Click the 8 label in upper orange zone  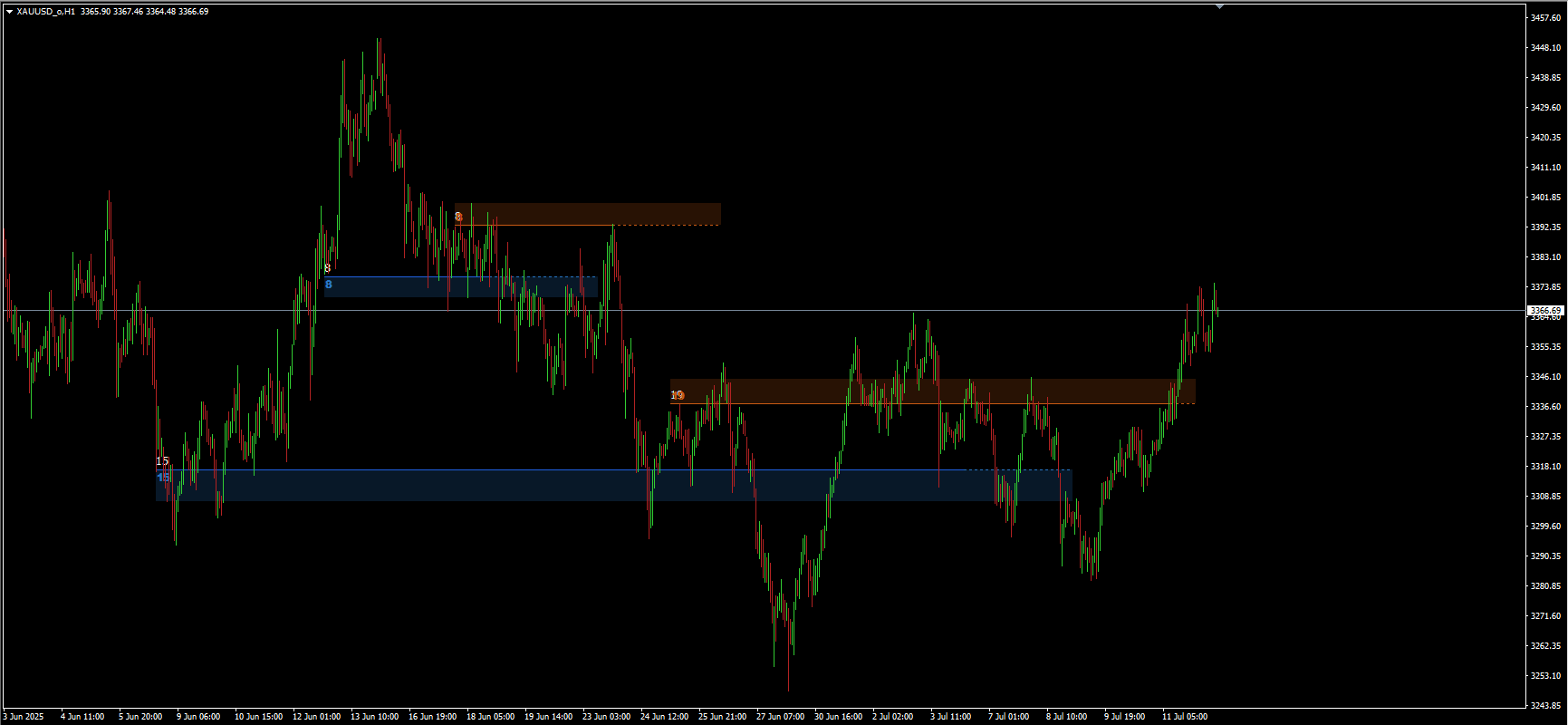coord(458,217)
